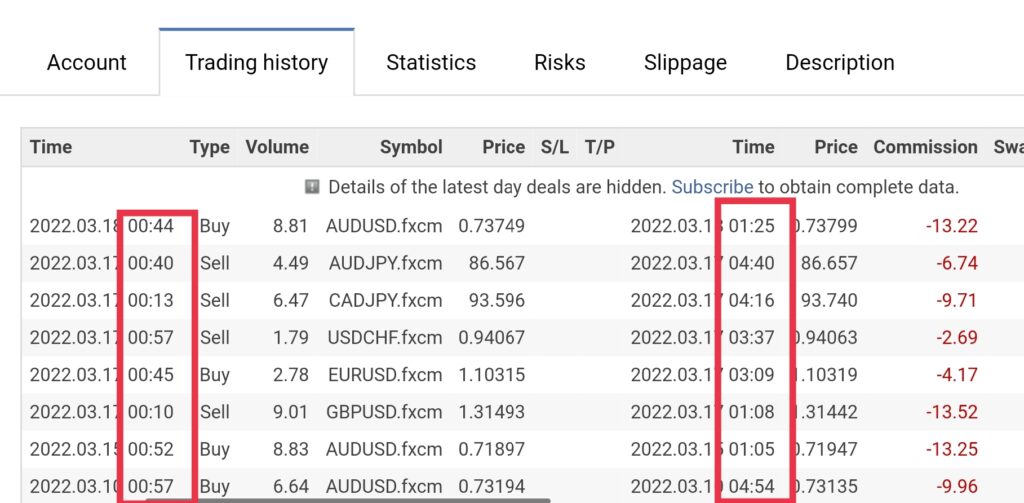Open the Account tab
Viewport: 1024px width, 503px height.
pyautogui.click(x=87, y=63)
